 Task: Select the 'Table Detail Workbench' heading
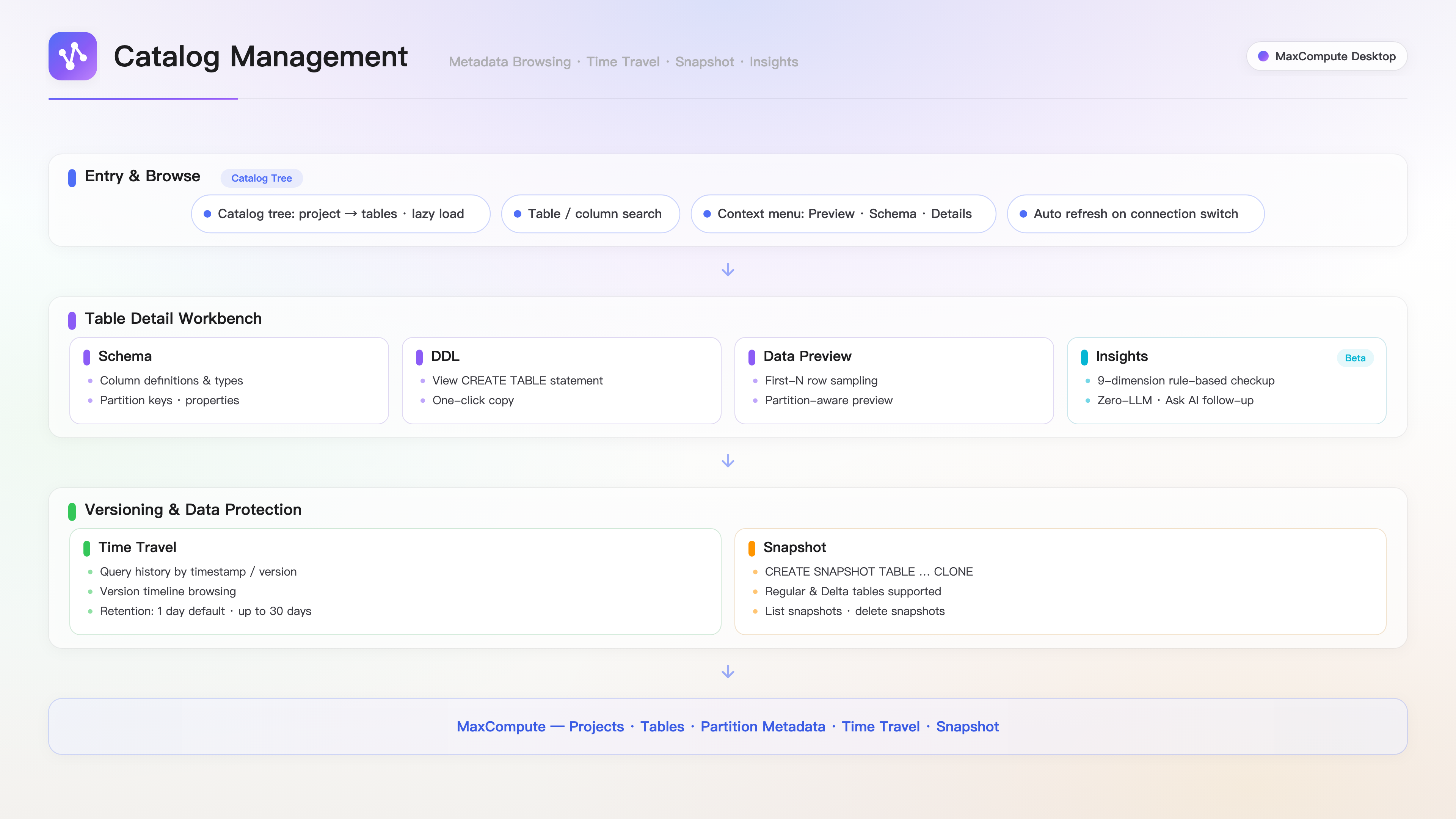[173, 318]
